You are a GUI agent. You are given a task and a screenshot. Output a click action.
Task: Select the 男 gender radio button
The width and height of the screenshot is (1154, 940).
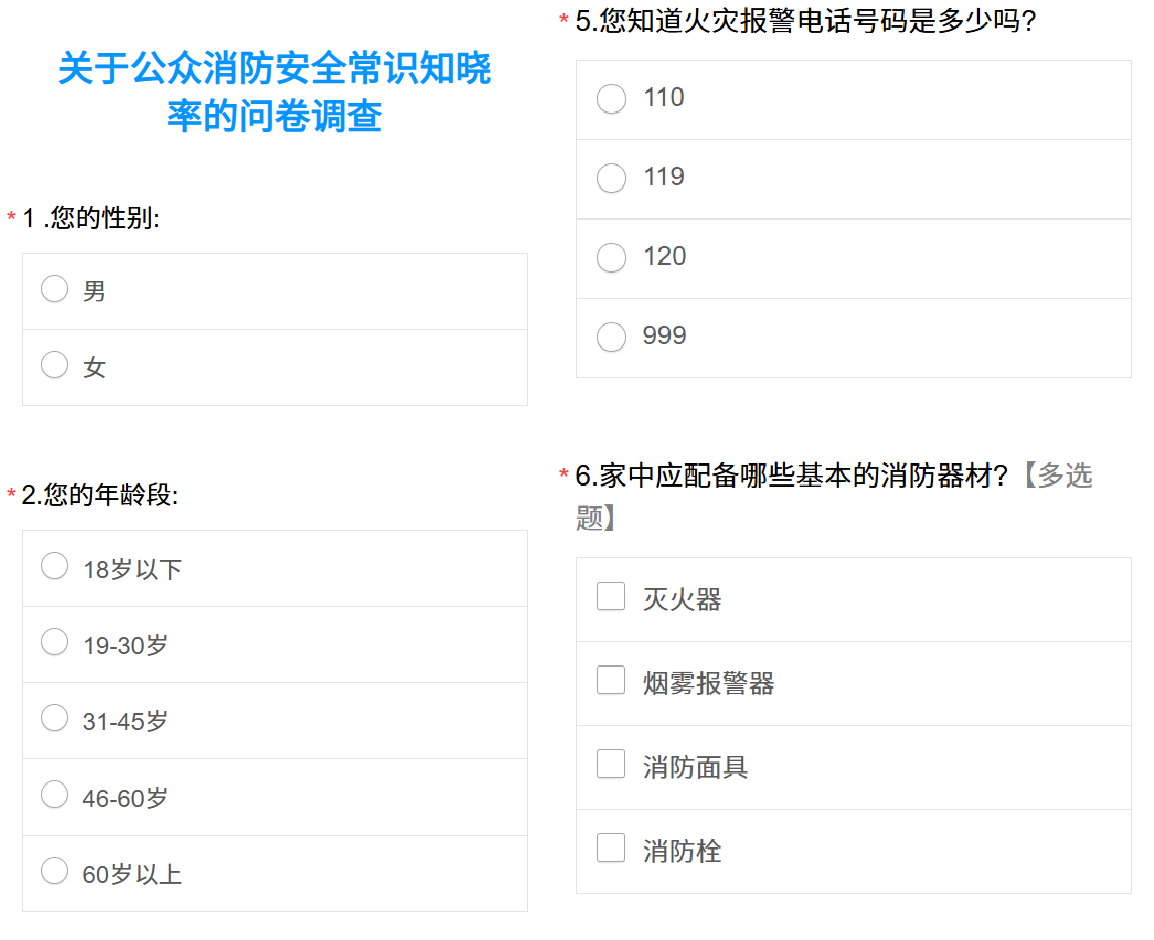click(55, 289)
